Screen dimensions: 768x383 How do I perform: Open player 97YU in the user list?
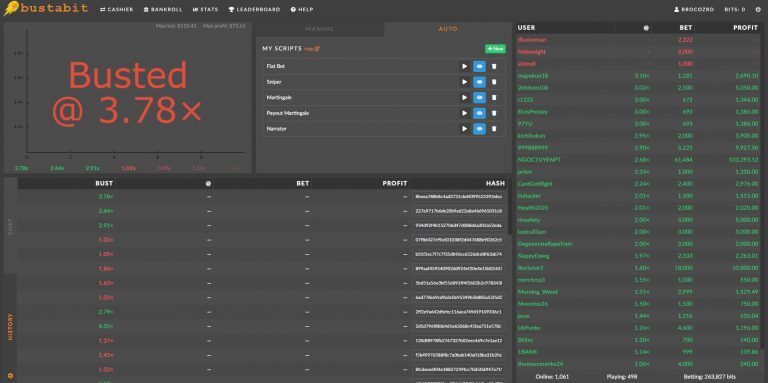525,123
